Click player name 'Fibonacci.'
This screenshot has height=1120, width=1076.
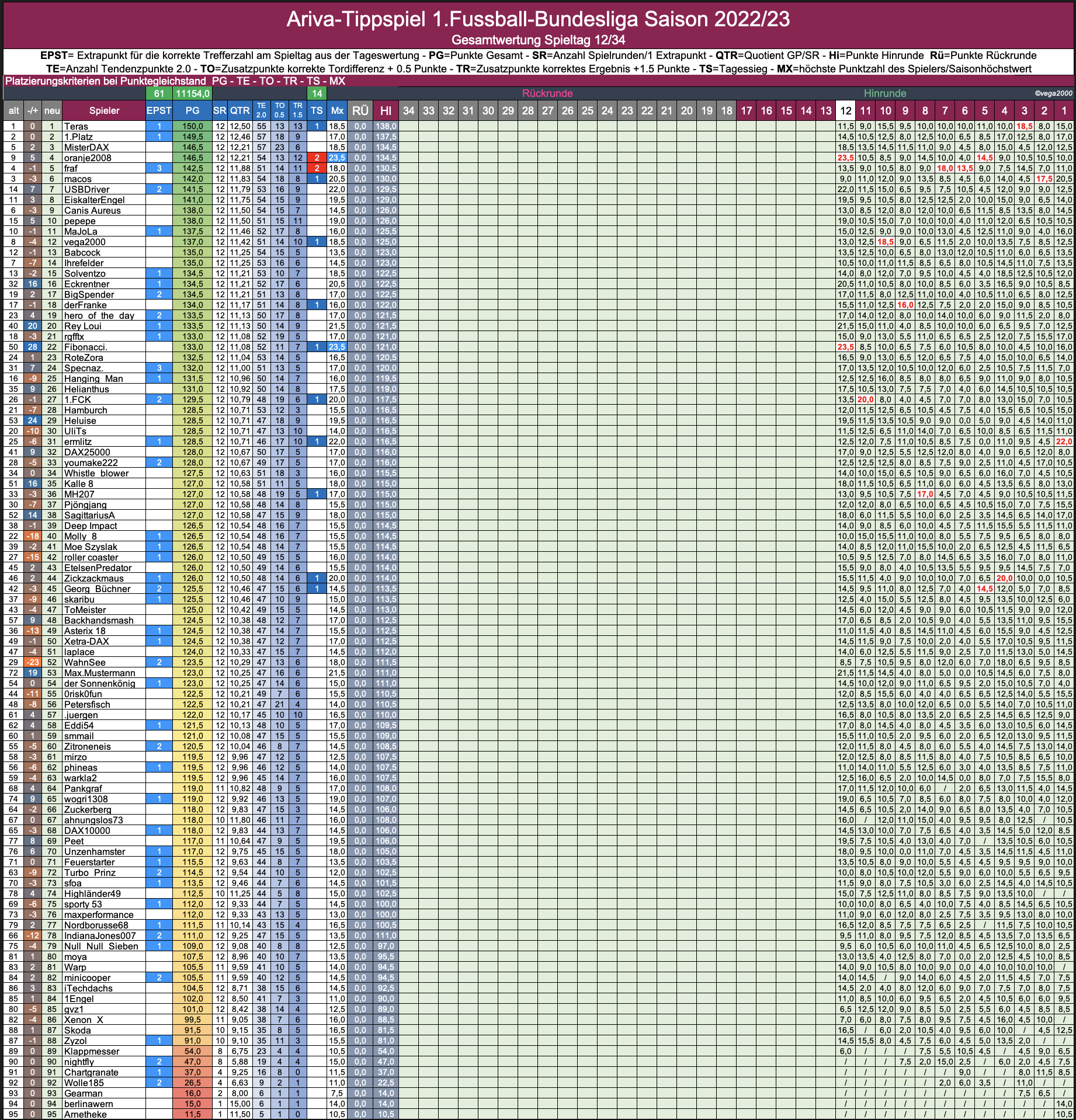85,347
